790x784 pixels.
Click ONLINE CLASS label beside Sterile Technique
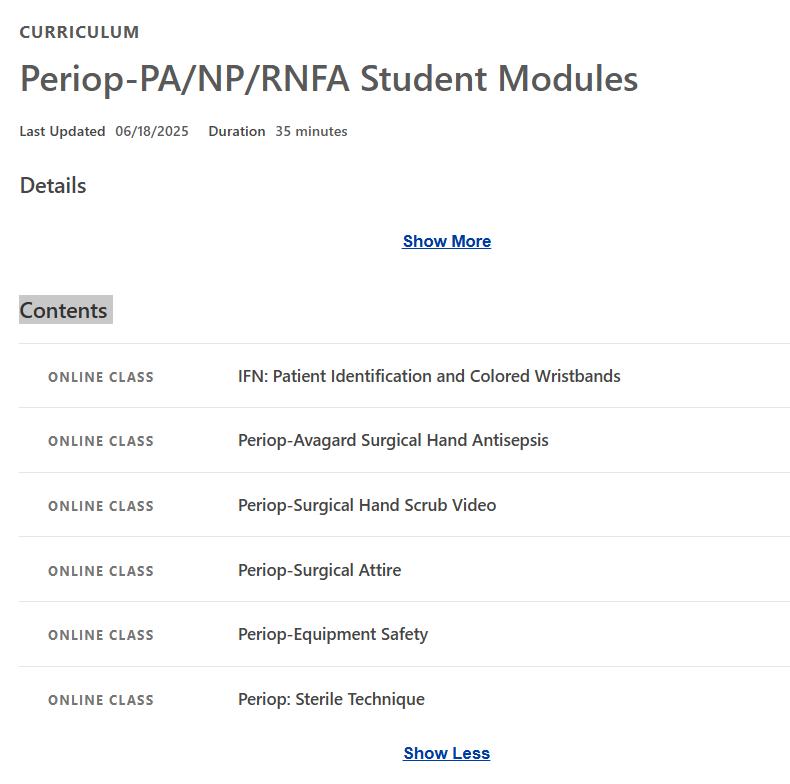pos(101,700)
